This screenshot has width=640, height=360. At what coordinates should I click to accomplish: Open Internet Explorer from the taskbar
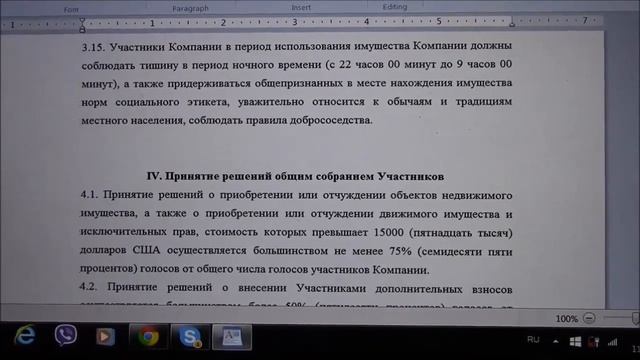pyautogui.click(x=24, y=336)
